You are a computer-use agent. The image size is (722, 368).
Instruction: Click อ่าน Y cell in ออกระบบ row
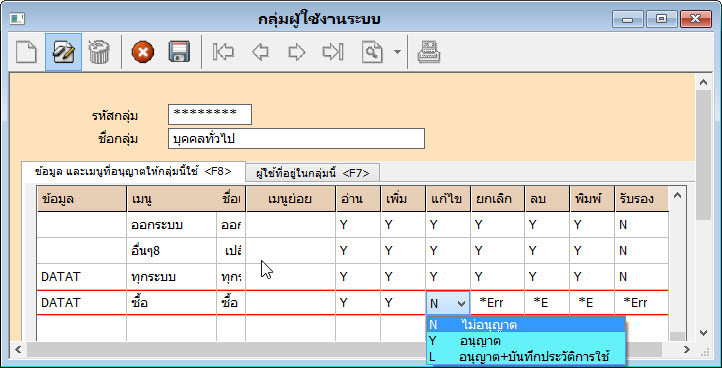pyautogui.click(x=358, y=225)
